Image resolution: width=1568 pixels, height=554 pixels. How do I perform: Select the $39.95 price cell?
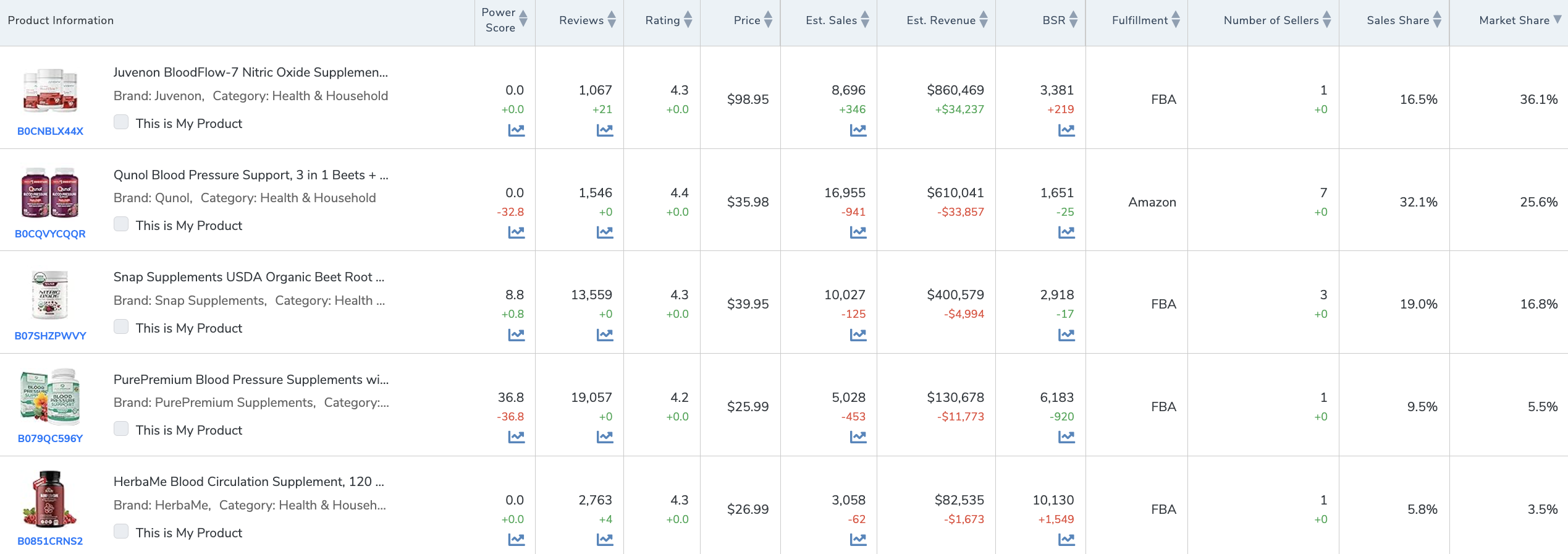click(x=748, y=304)
